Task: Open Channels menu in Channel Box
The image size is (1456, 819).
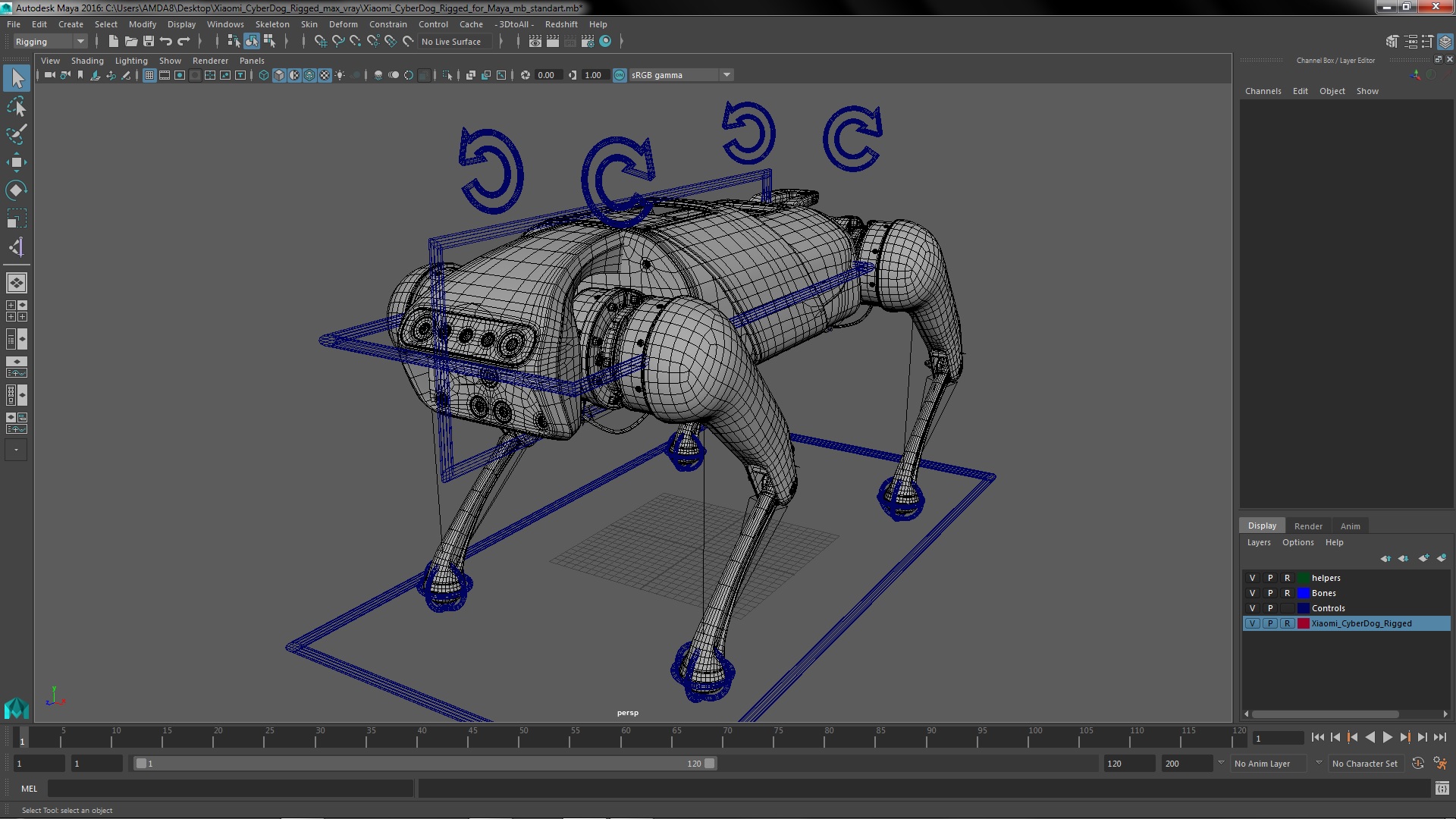Action: point(1263,91)
